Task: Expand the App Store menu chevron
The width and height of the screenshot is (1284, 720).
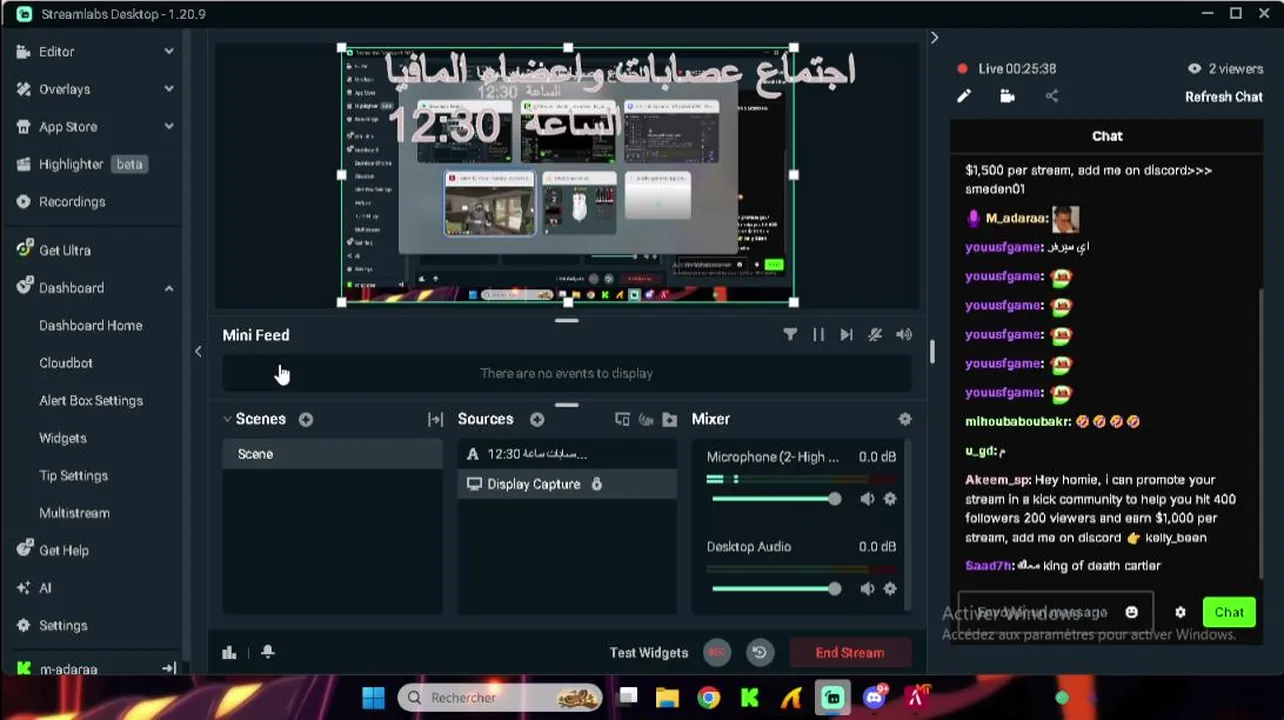Action: point(169,127)
